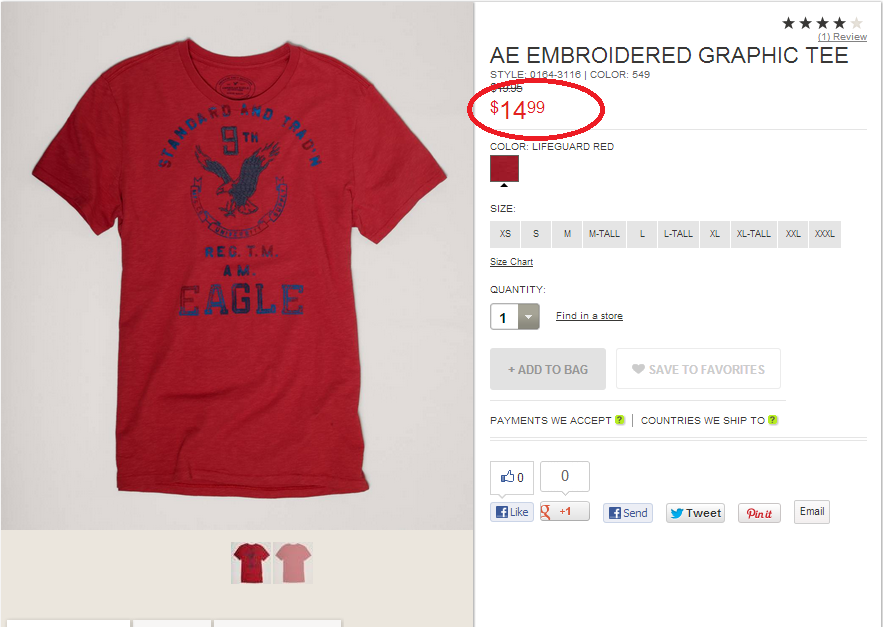Select size XS
This screenshot has height=627, width=883.
click(505, 234)
